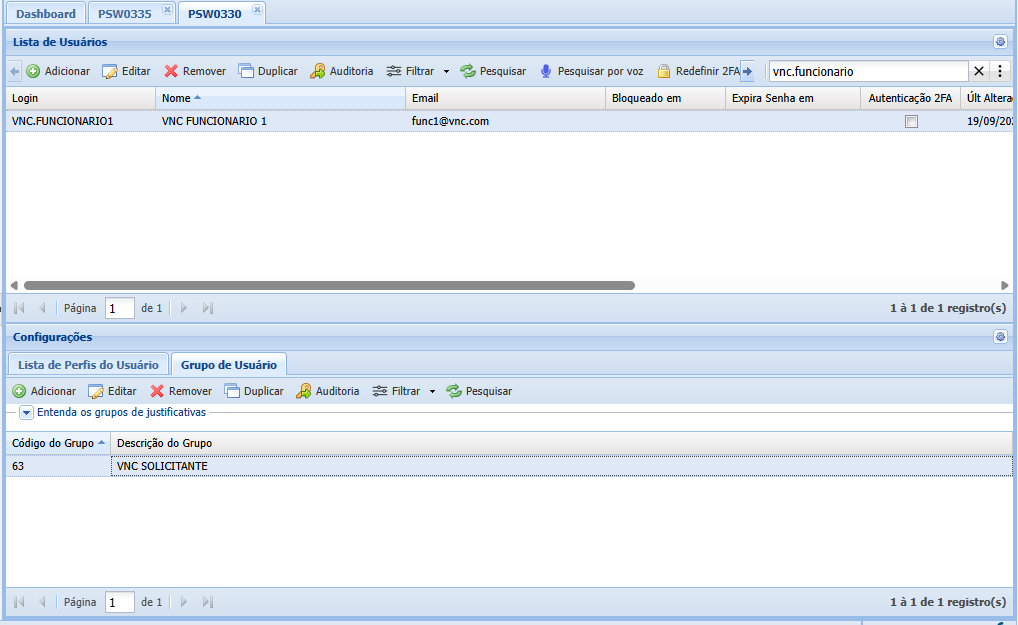Screen dimensions: 1018x625
Task: Click Filtrar in the Lista de Usuários toolbar
Action: coord(410,71)
